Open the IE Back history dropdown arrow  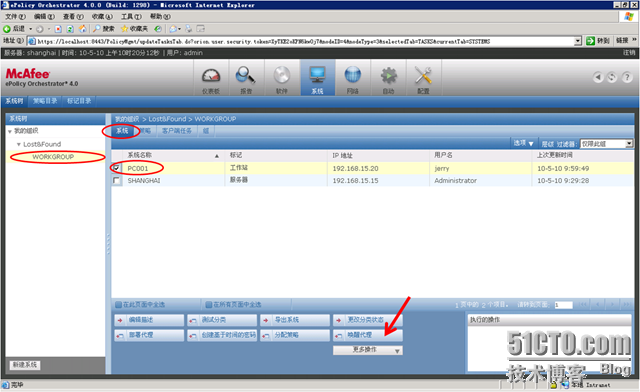click(31, 29)
